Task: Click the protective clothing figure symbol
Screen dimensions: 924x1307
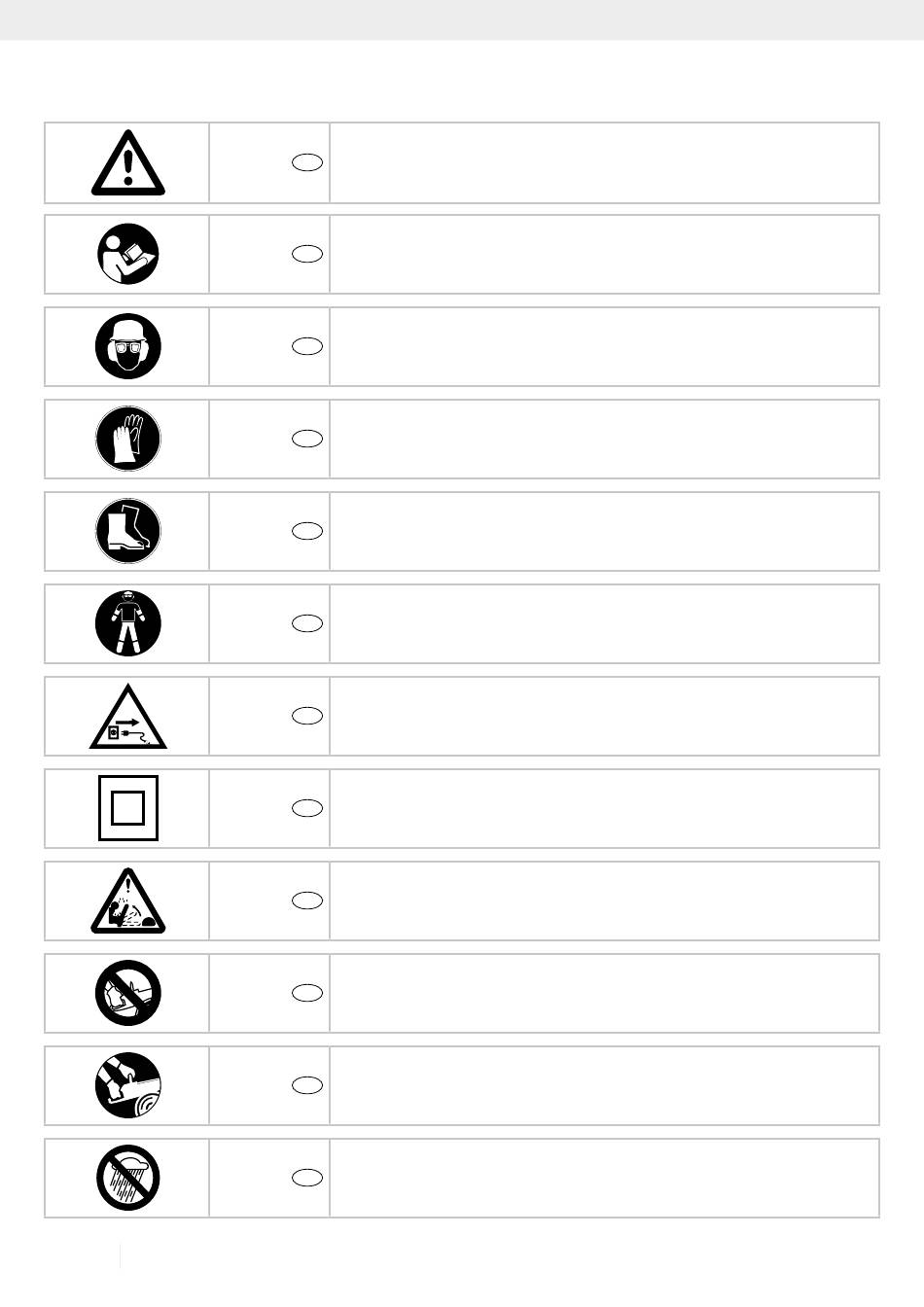Action: click(x=128, y=623)
